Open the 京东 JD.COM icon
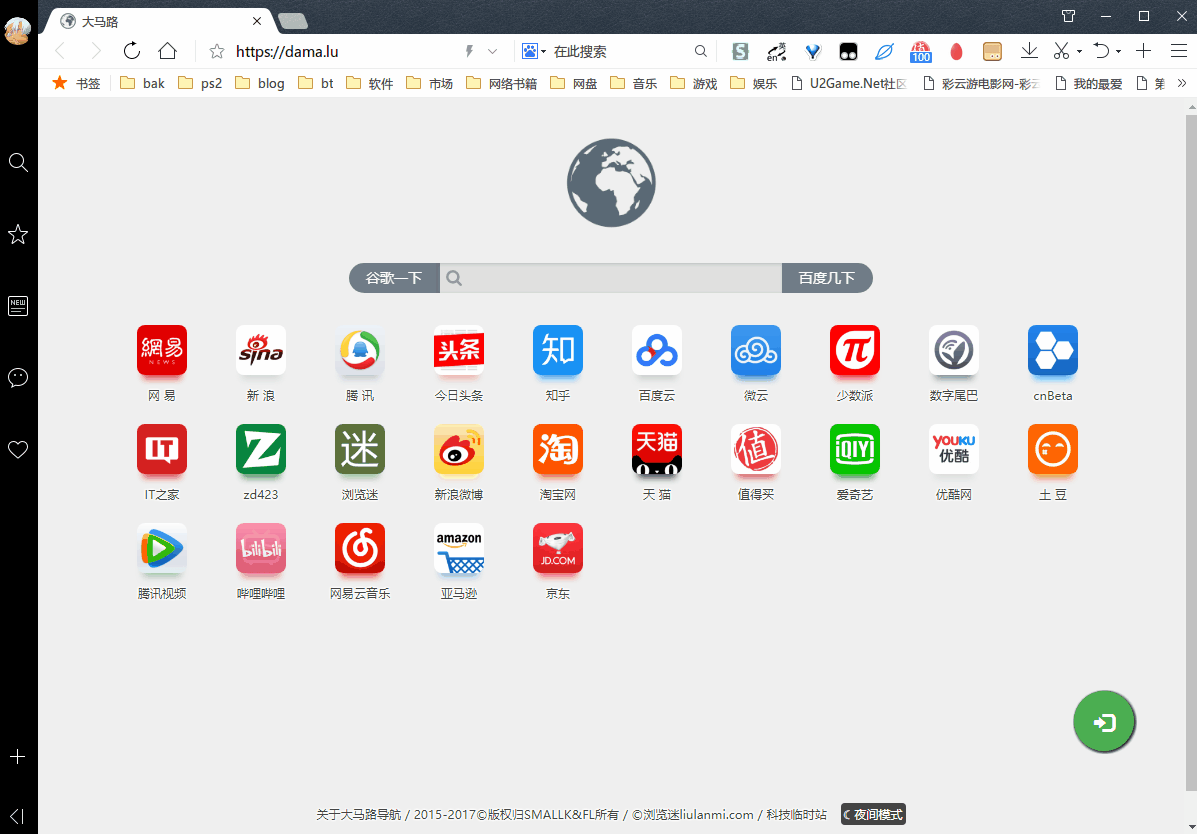Viewport: 1197px width, 834px height. [x=558, y=548]
